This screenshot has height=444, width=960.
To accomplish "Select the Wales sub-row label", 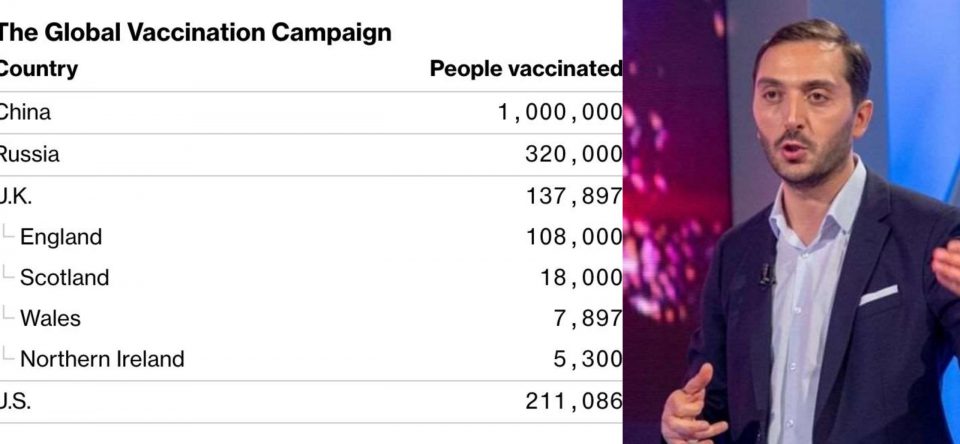I will click(50, 318).
